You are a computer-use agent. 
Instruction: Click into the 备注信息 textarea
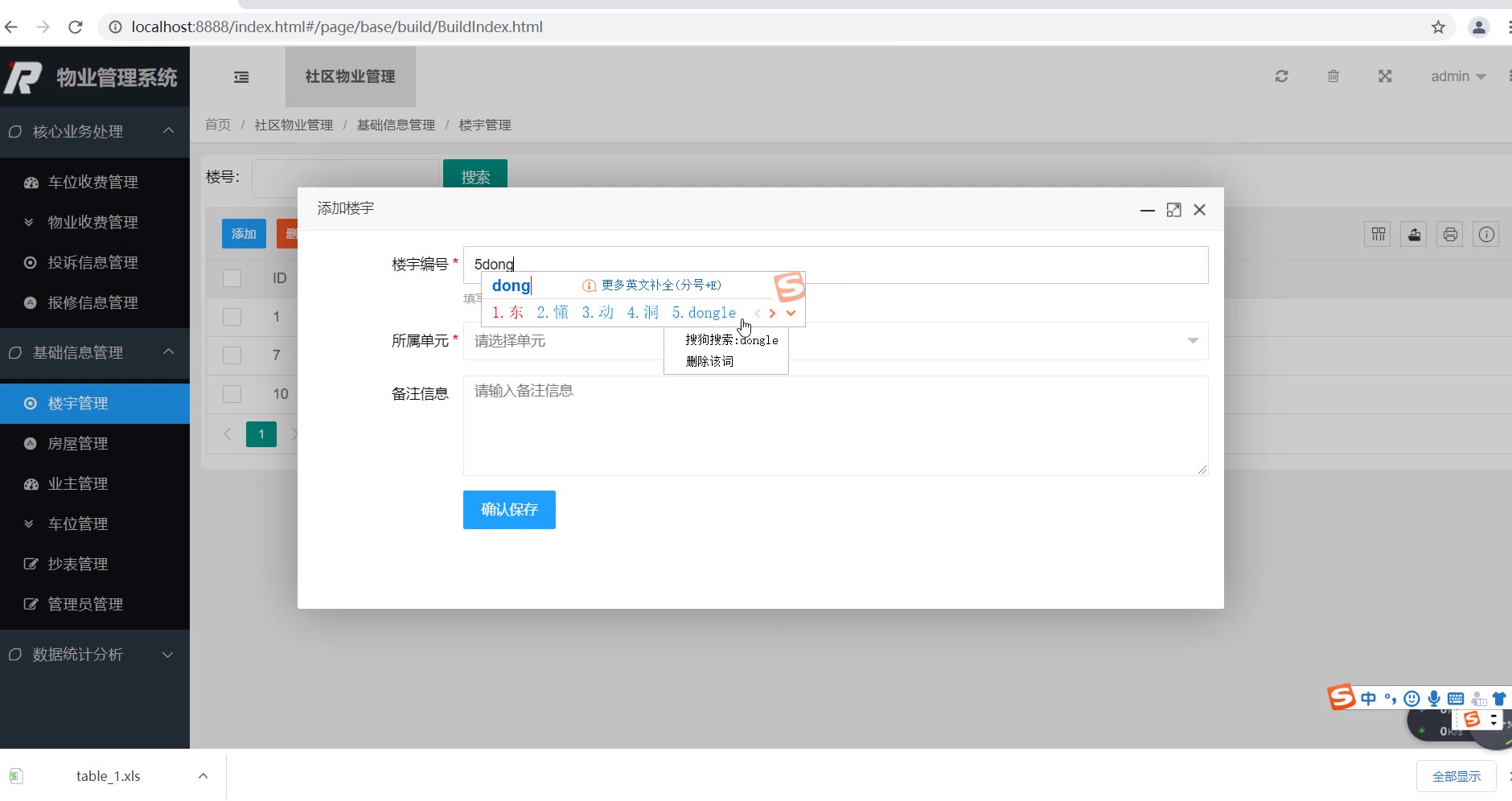tap(836, 425)
